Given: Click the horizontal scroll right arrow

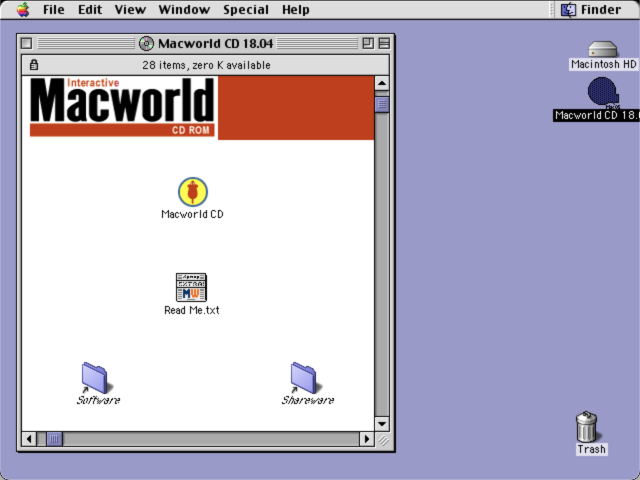Looking at the screenshot, I should (x=367, y=439).
